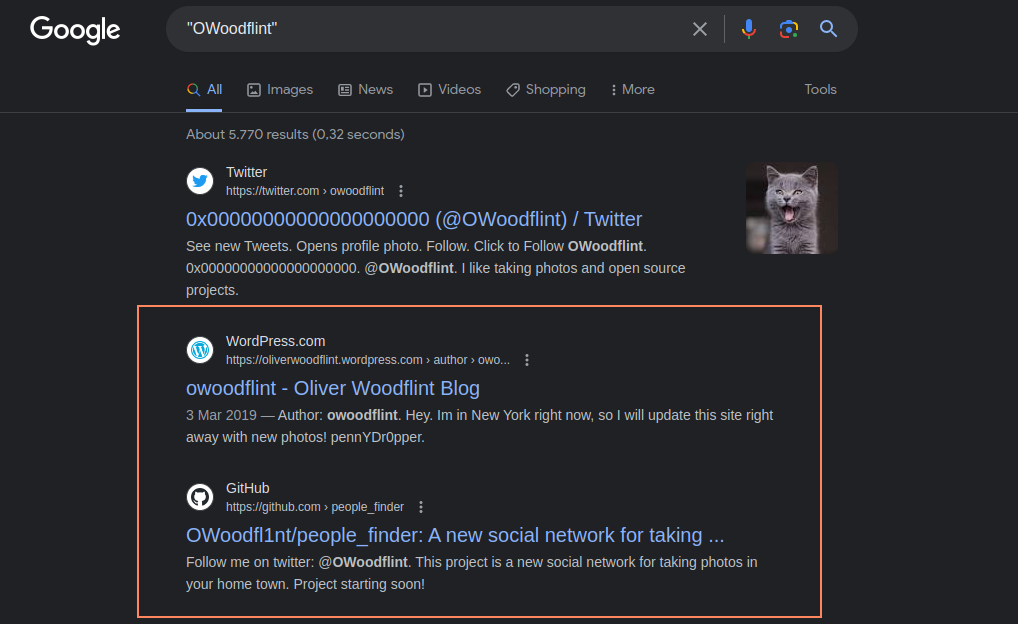Clear the search box with X icon
The image size is (1018, 624).
pyautogui.click(x=700, y=29)
